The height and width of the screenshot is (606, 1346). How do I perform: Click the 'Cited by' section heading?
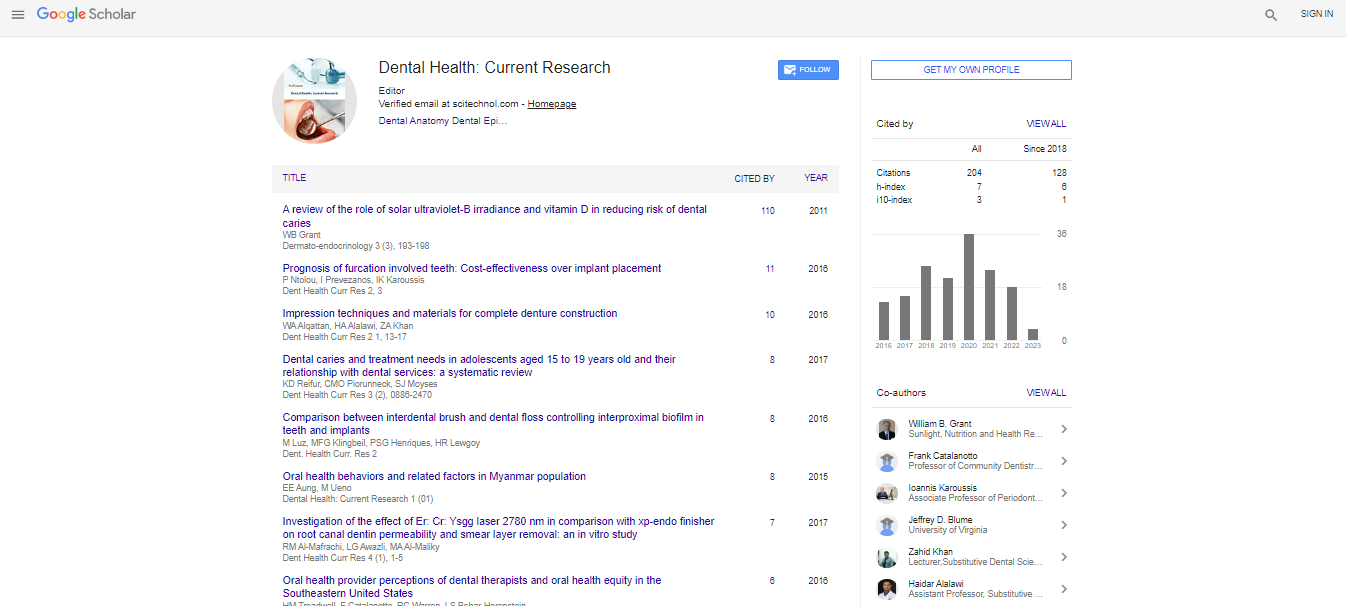[x=895, y=124]
